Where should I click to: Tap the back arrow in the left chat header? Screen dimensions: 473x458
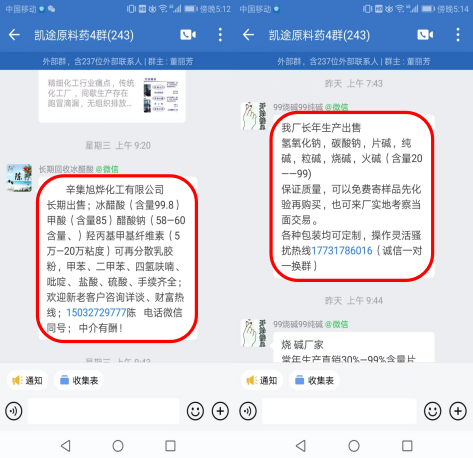pyautogui.click(x=14, y=35)
